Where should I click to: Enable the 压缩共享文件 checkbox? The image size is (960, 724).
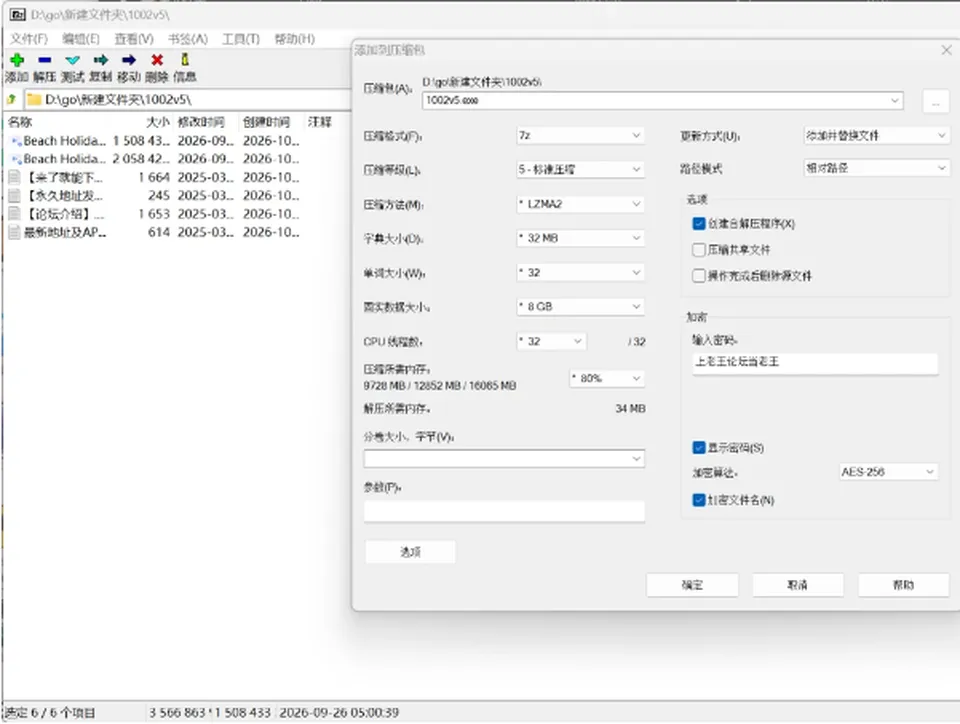point(699,250)
